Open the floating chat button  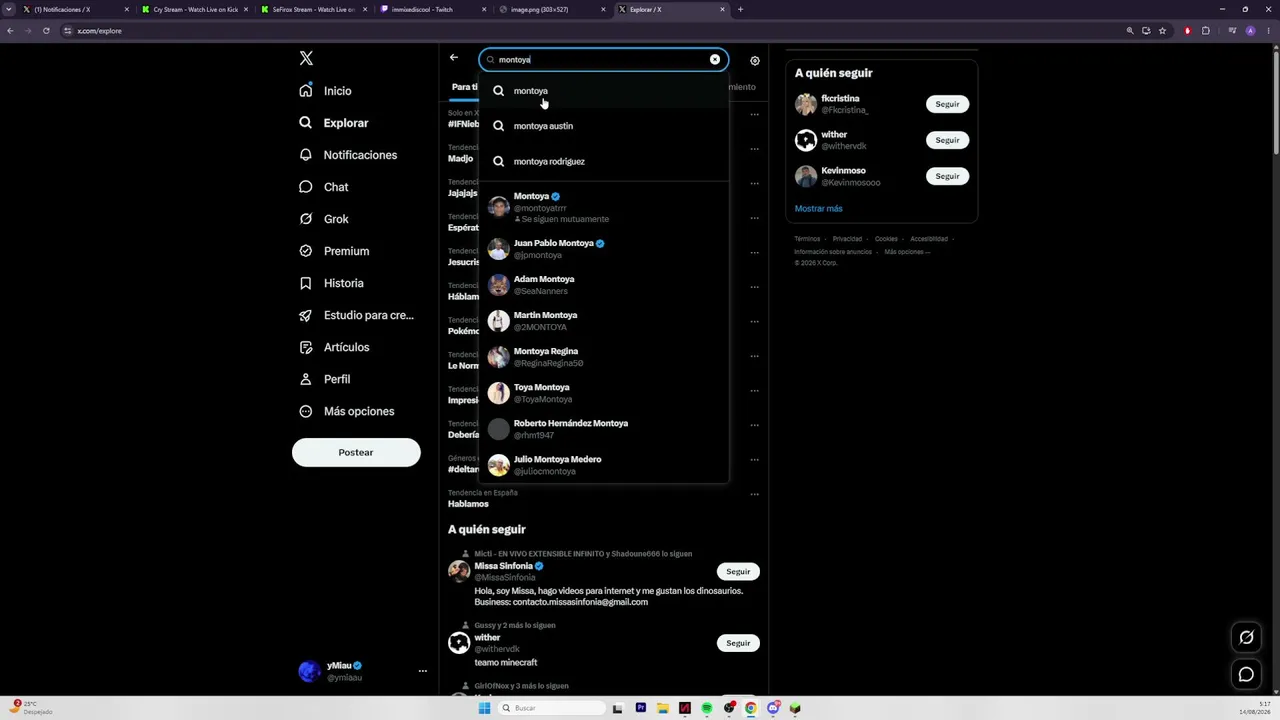1246,674
